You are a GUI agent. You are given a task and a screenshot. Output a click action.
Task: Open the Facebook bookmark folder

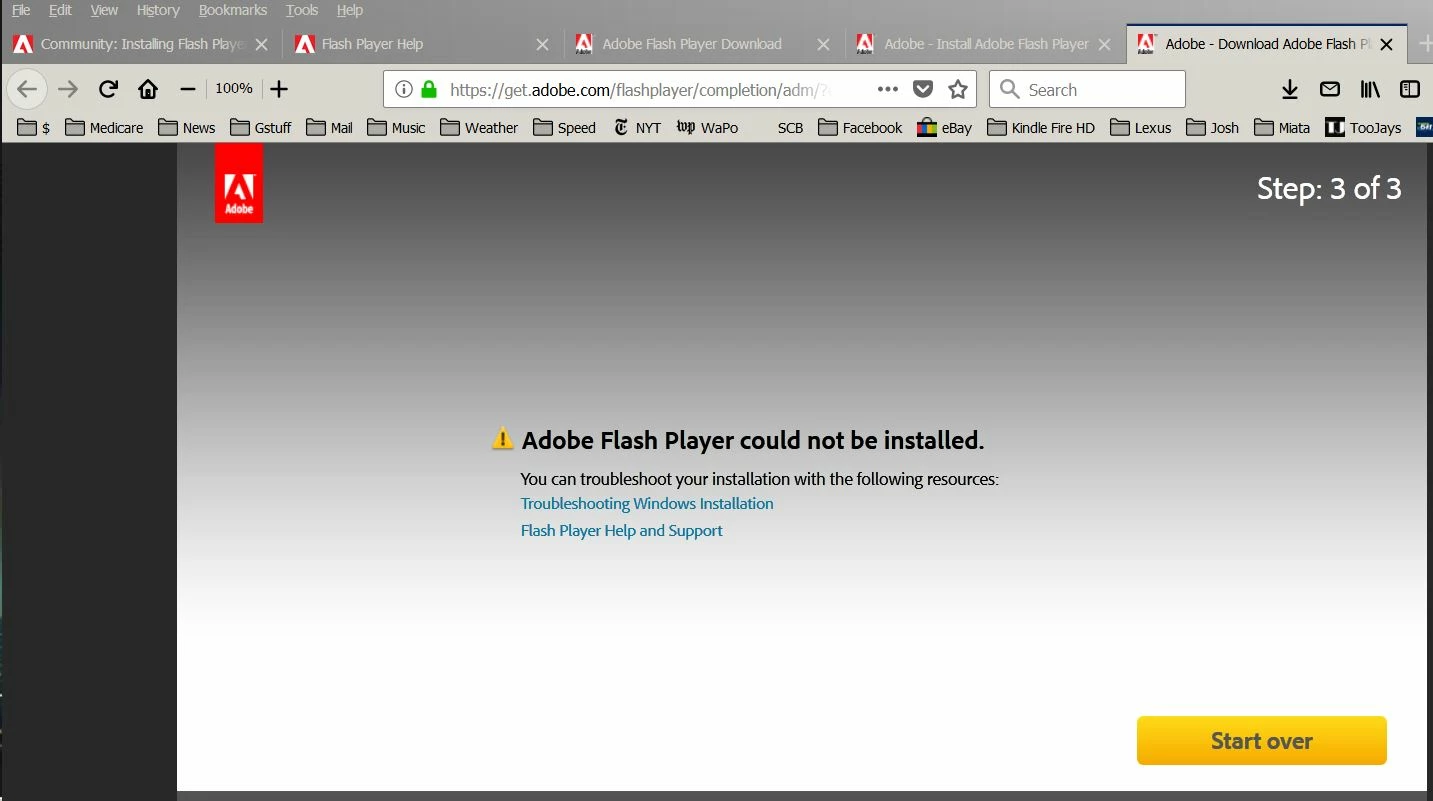click(x=860, y=127)
